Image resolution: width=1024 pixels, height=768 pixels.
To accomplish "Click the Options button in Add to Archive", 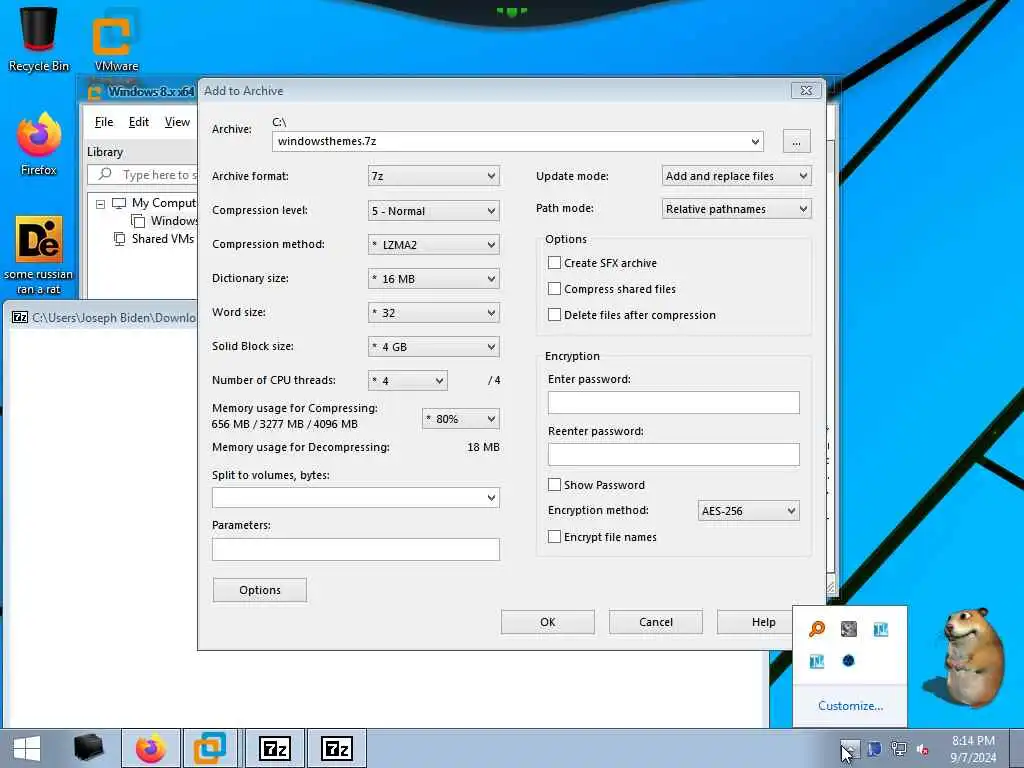I will click(x=260, y=590).
